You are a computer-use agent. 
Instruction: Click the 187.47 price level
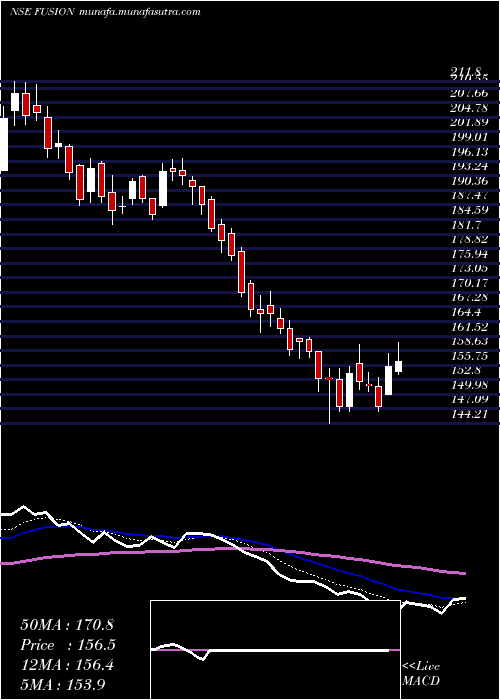(470, 195)
